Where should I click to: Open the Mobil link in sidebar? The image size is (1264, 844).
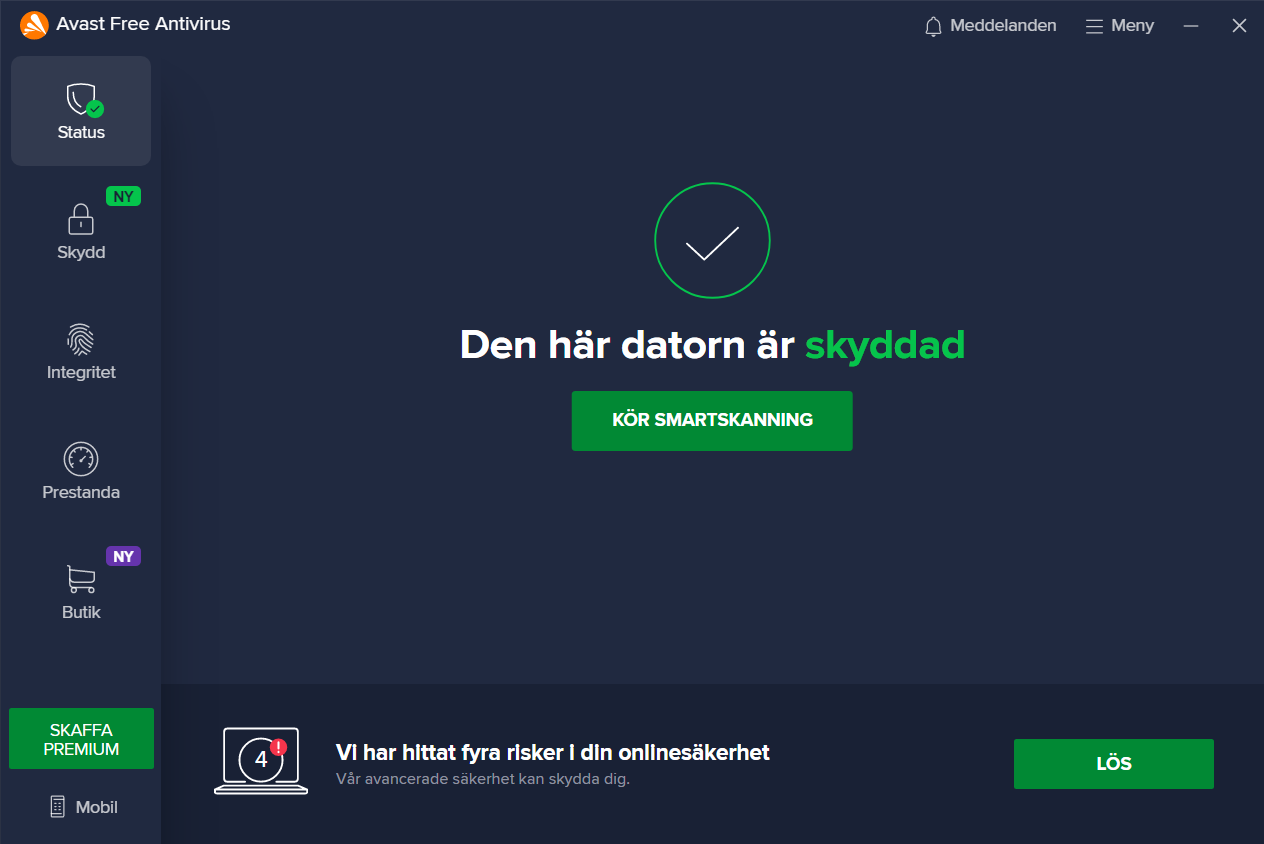click(x=84, y=807)
